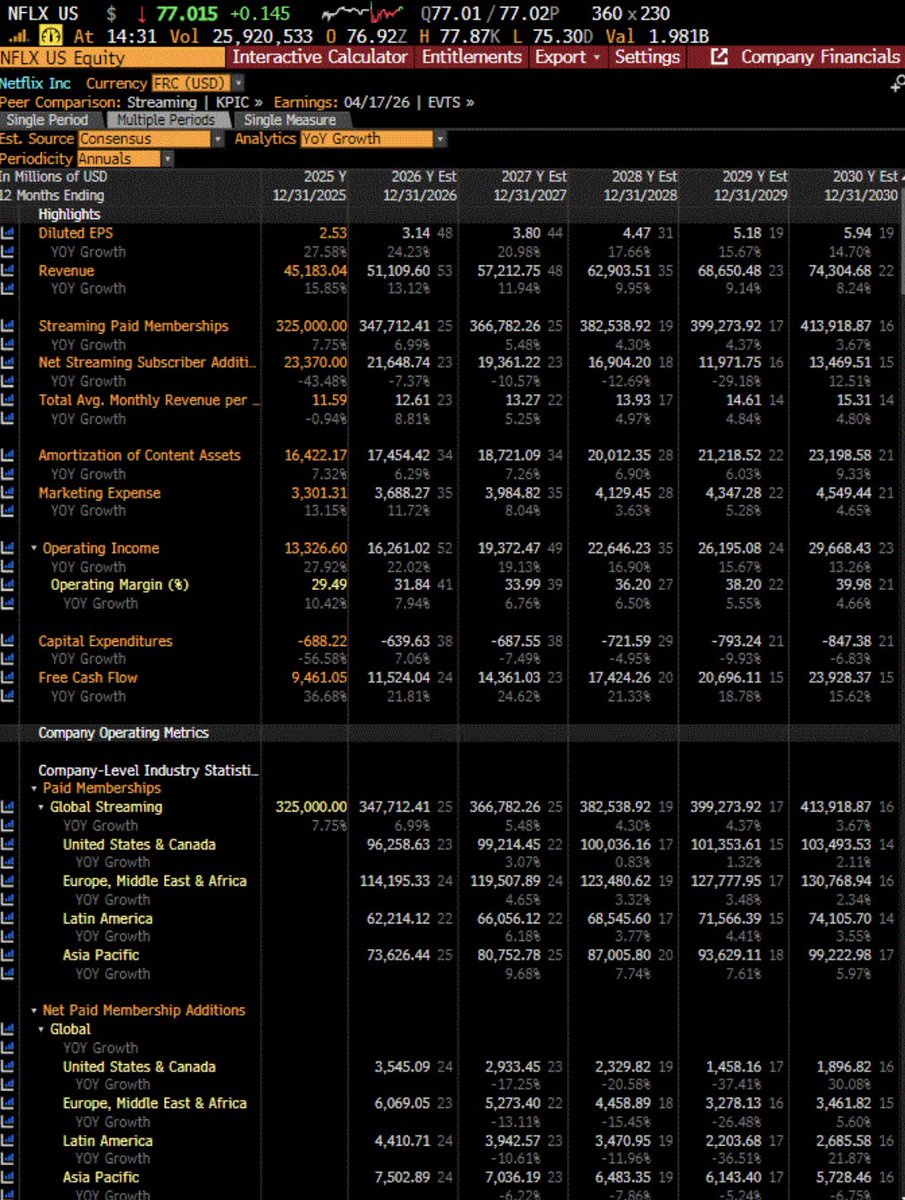Click the intraday chart icon beside At 14:31
Screen dimensions: 905x1200
45,37
